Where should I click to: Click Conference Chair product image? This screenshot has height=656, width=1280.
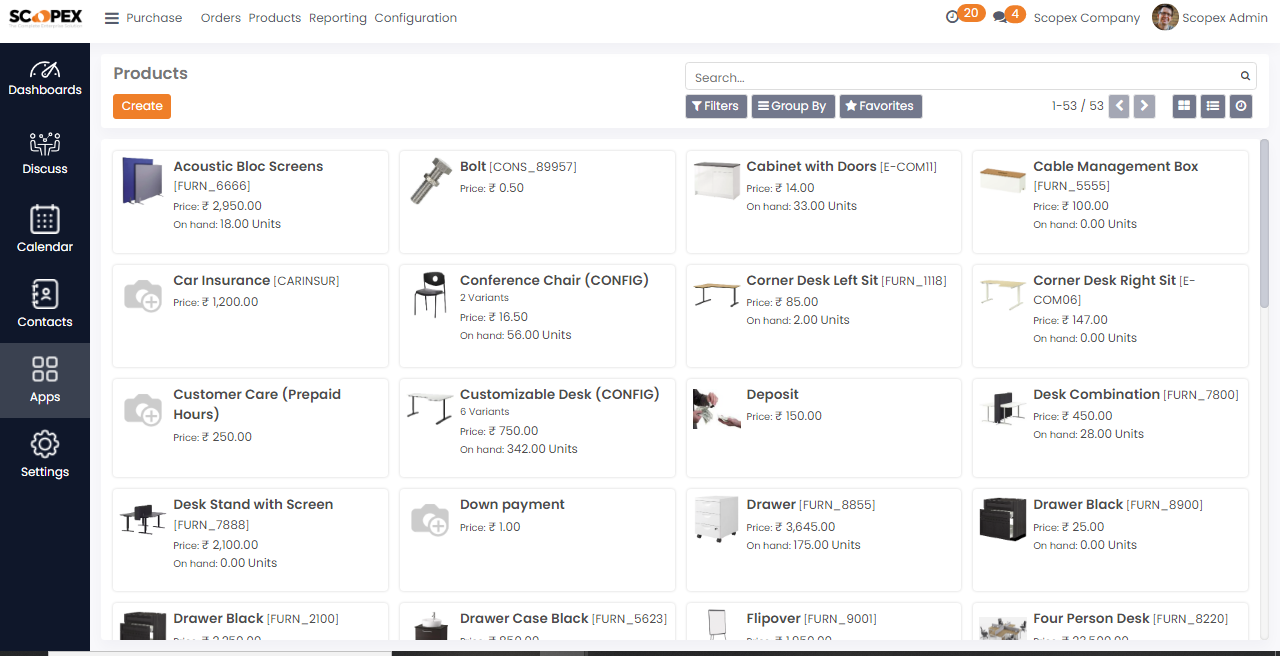click(x=430, y=293)
